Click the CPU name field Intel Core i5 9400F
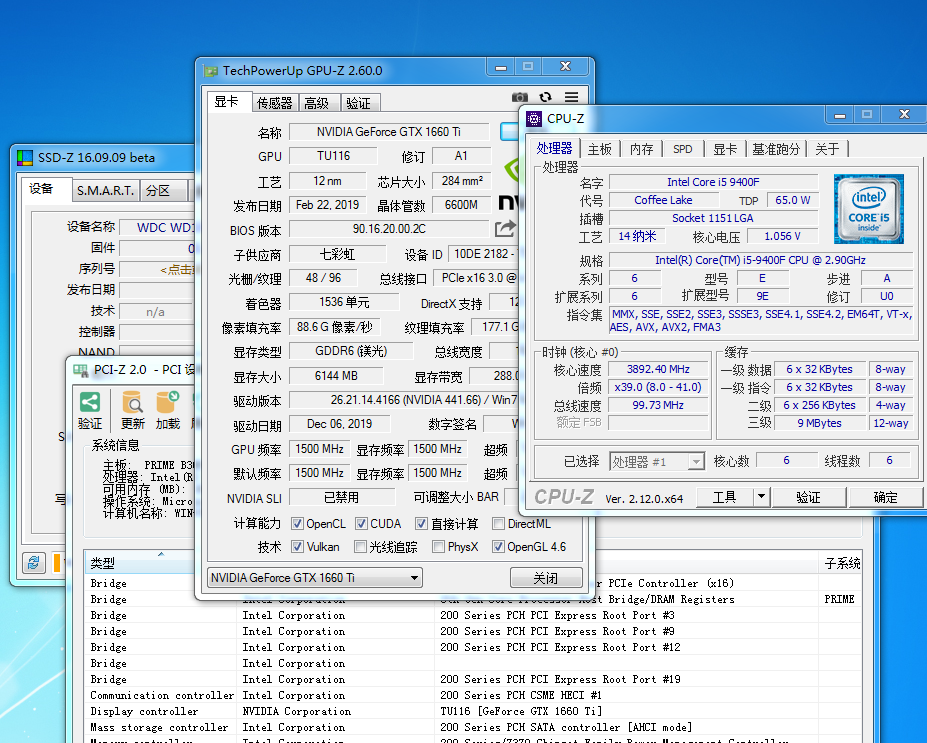The height and width of the screenshot is (743, 927). click(714, 182)
